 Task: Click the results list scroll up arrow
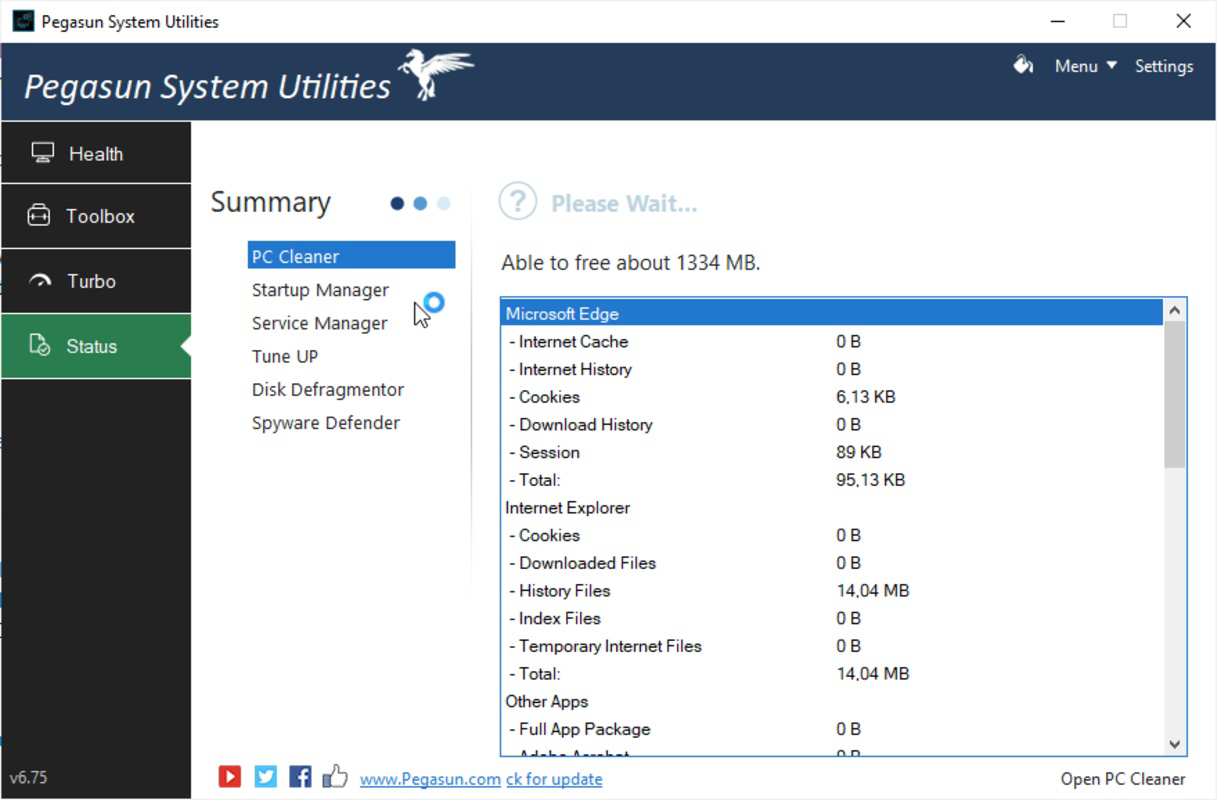click(1175, 311)
